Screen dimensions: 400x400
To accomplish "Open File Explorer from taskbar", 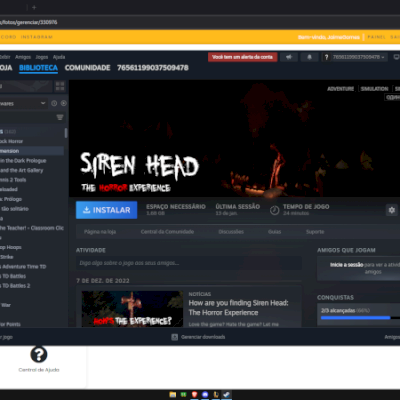I will click(x=173, y=395).
